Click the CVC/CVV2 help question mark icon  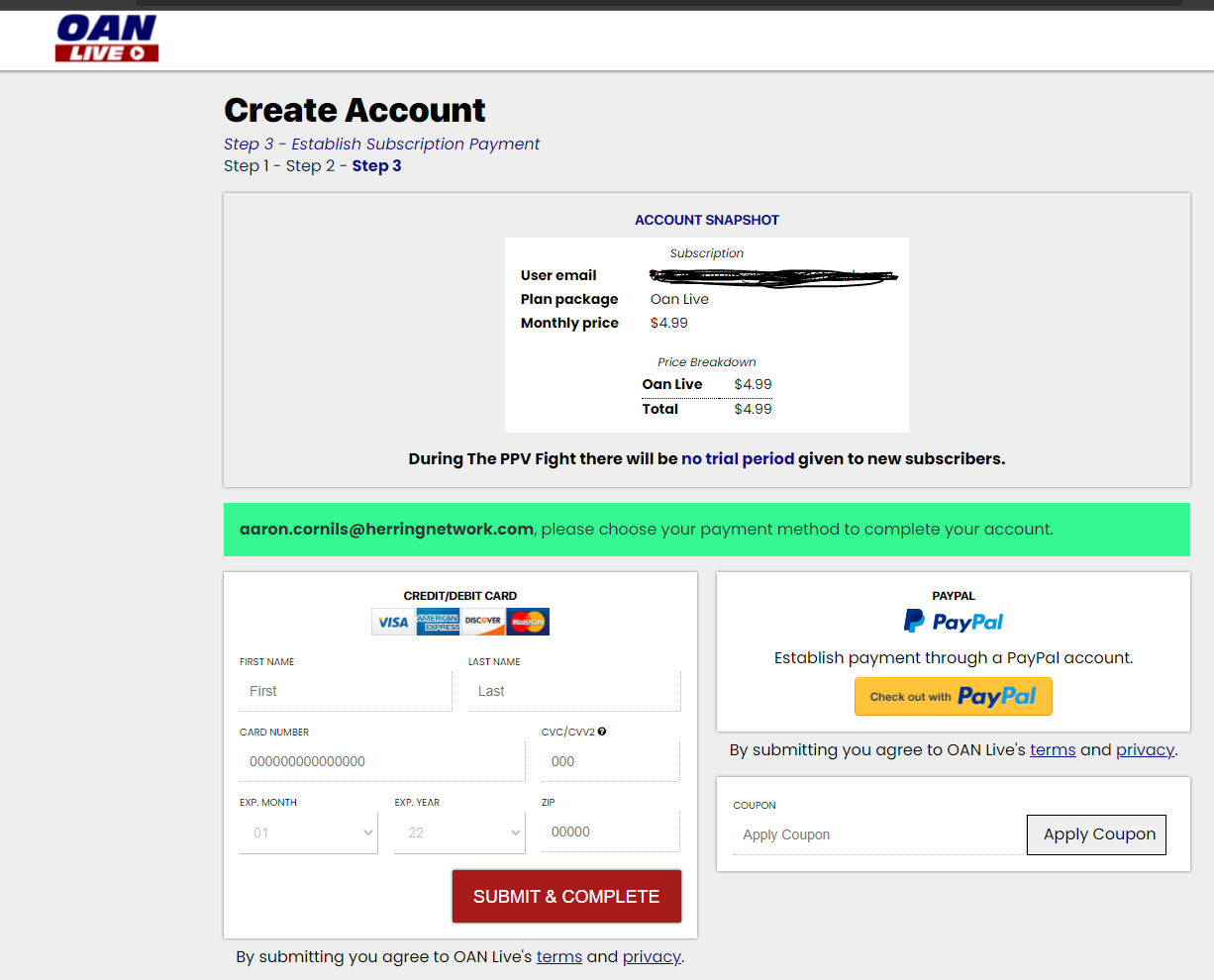[x=602, y=732]
